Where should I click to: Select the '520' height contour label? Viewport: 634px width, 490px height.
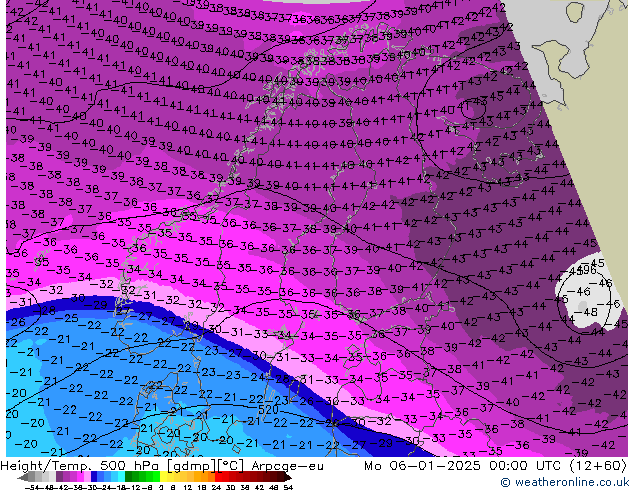tap(268, 409)
